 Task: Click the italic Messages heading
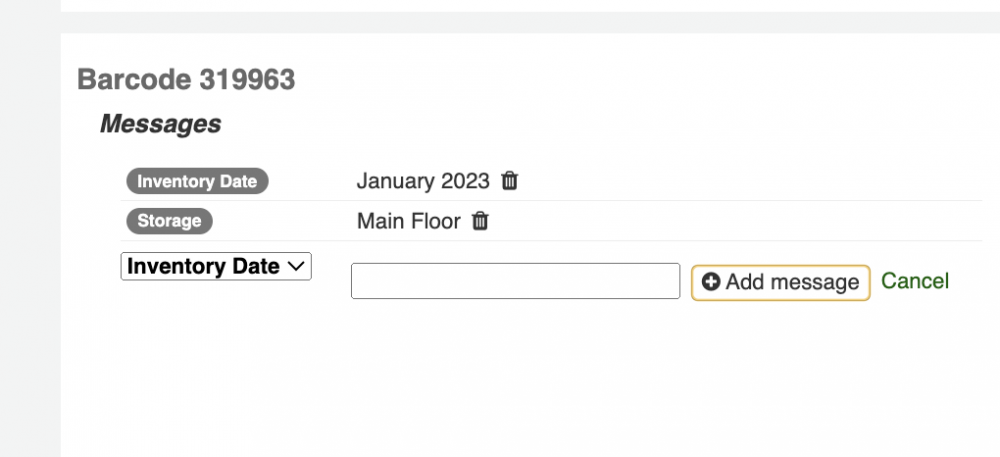pyautogui.click(x=160, y=124)
